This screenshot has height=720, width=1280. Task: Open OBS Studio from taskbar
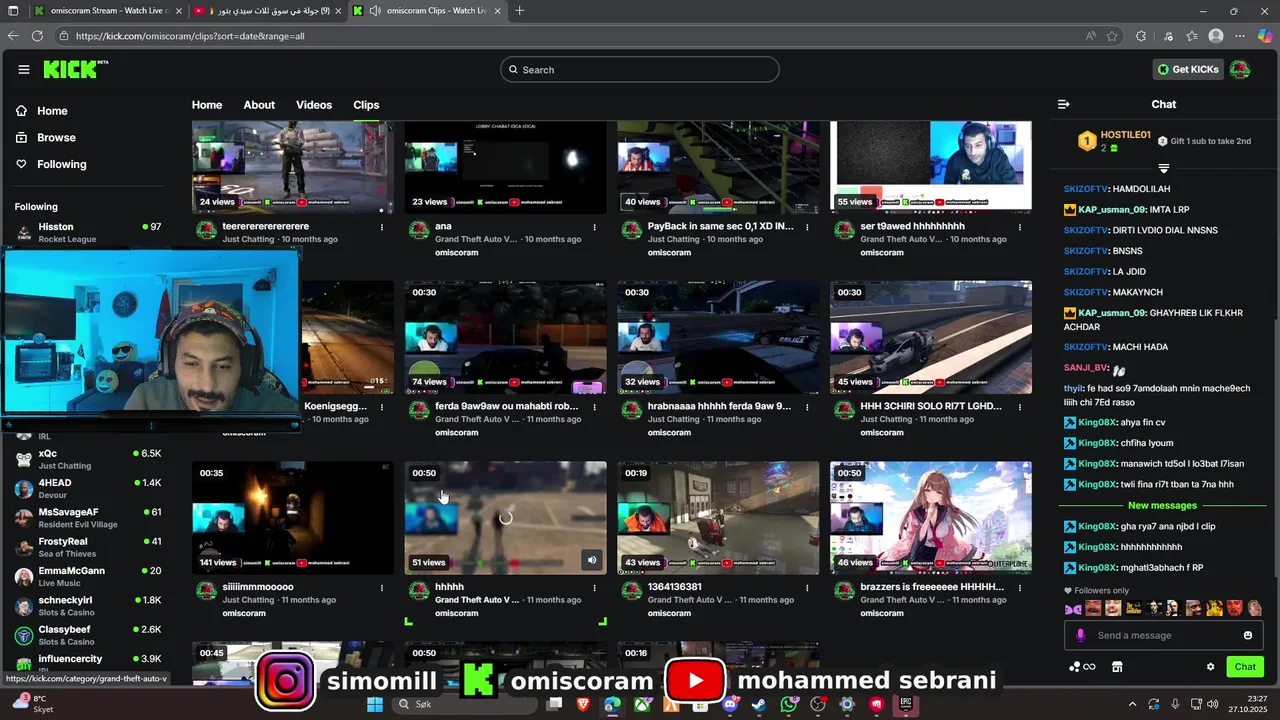pyautogui.click(x=818, y=704)
